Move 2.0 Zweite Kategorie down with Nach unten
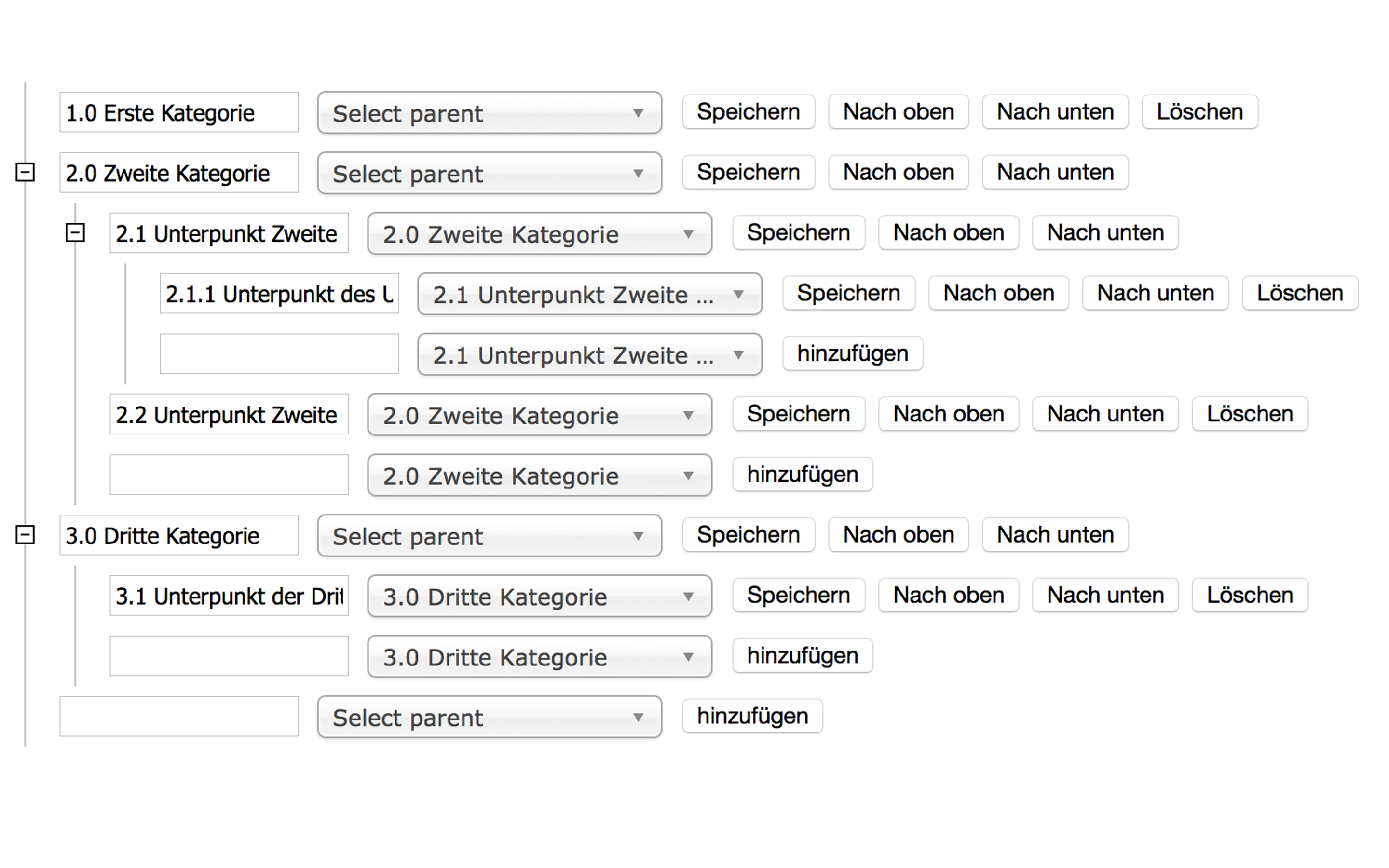The image size is (1389, 868). click(1054, 172)
